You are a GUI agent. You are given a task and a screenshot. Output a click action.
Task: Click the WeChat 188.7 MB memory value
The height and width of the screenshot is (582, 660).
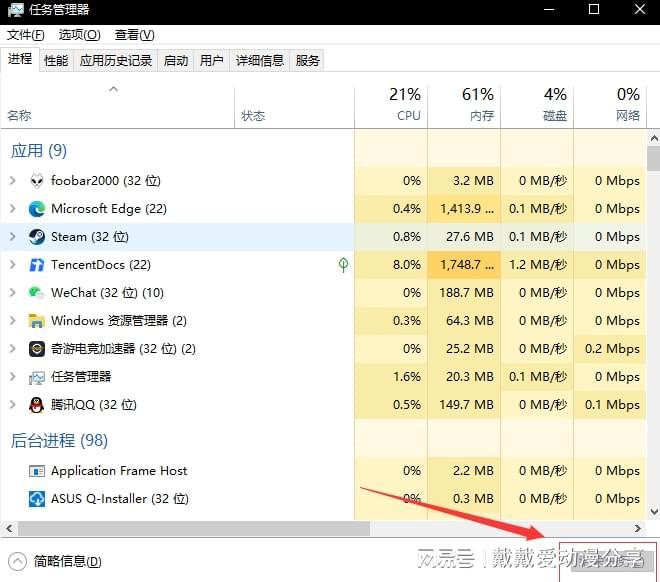pos(466,293)
